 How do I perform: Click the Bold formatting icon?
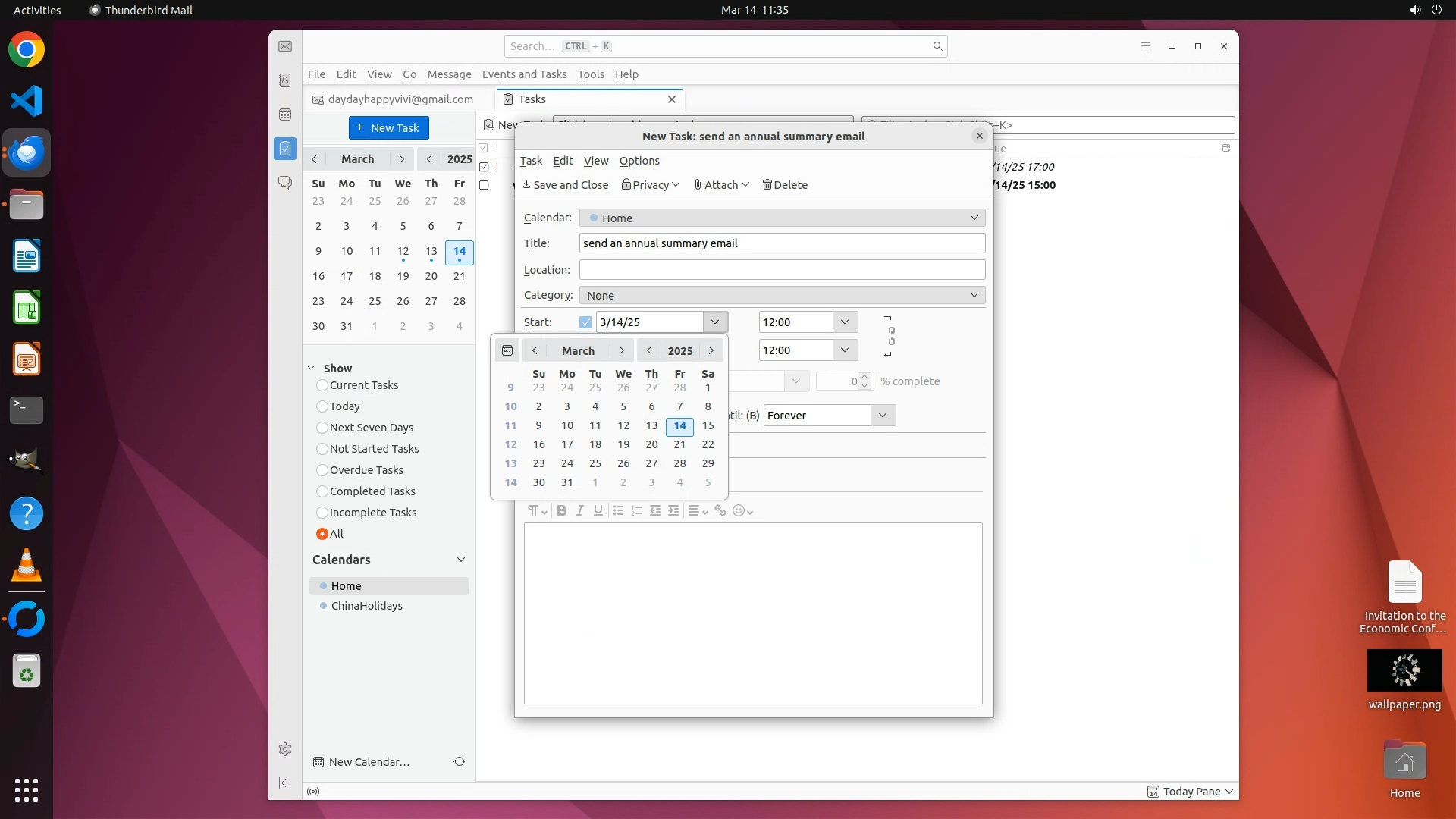561,511
